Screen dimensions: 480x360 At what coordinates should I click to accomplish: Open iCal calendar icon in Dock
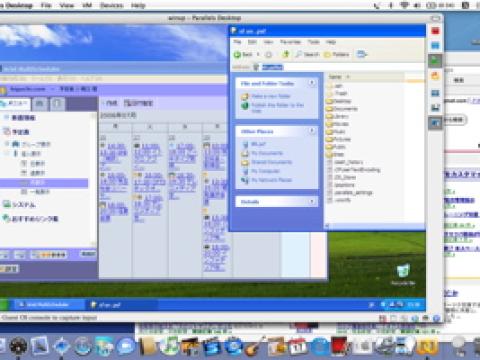point(298,347)
